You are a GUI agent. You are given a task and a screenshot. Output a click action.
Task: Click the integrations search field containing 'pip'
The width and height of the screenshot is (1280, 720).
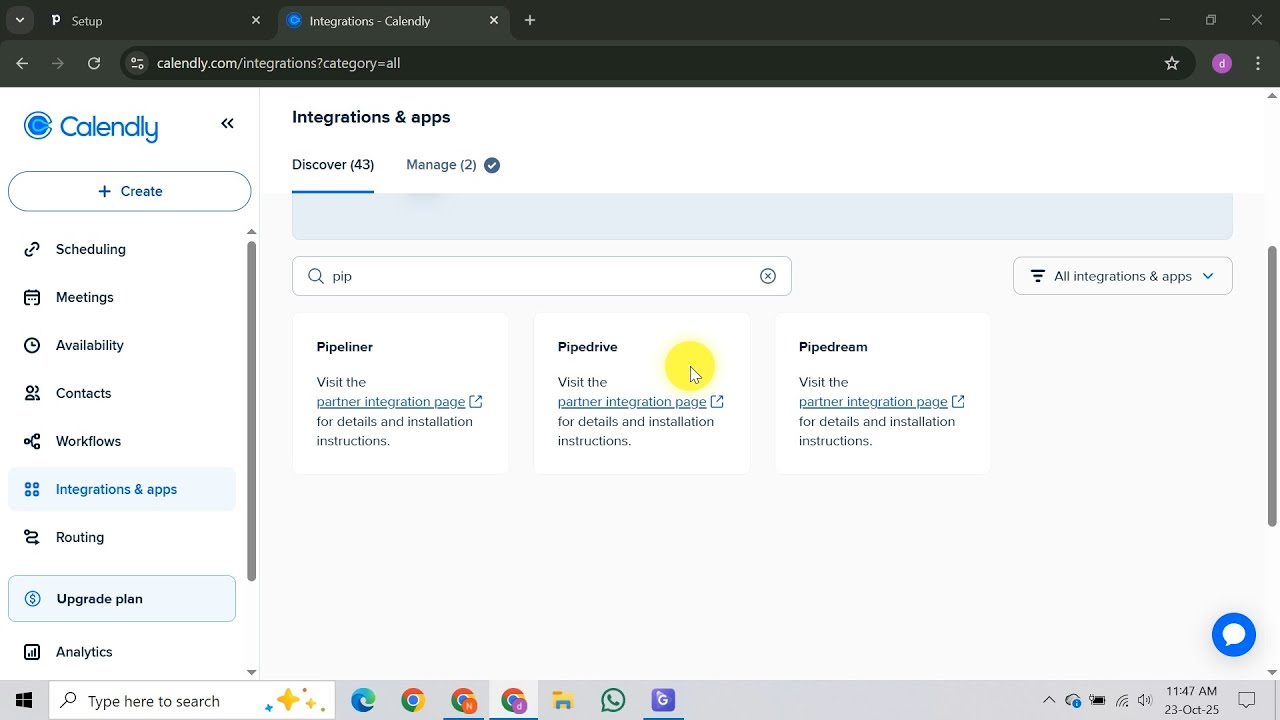[542, 276]
